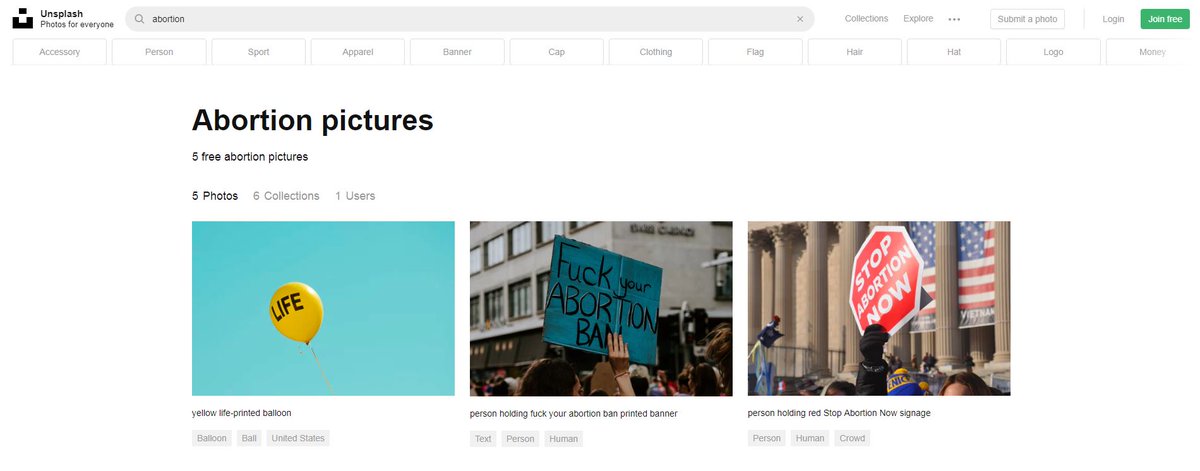
Task: Click the Person tag under the Stop Abortion photo
Action: coord(767,438)
